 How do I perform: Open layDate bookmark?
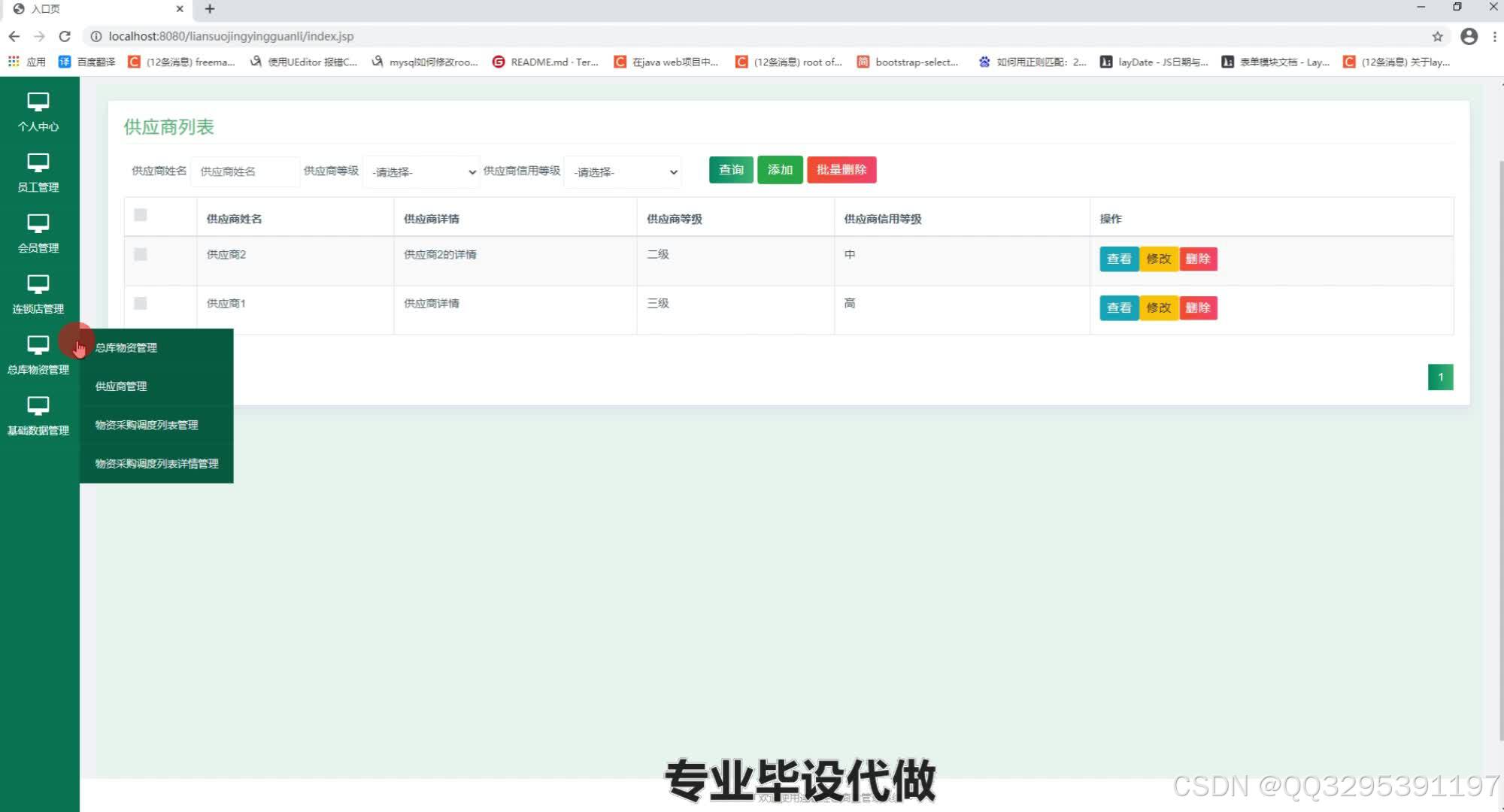coord(1154,62)
